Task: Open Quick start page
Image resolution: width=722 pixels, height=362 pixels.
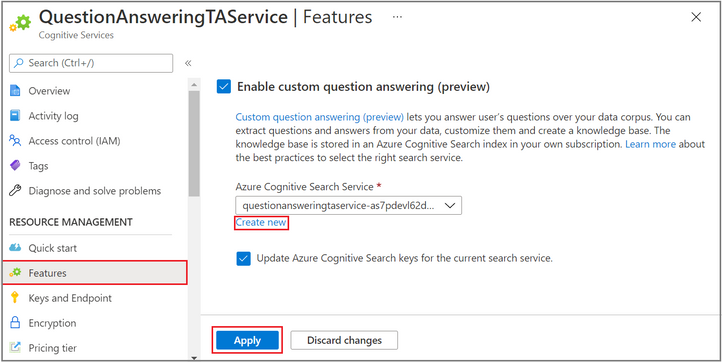Action: click(52, 248)
